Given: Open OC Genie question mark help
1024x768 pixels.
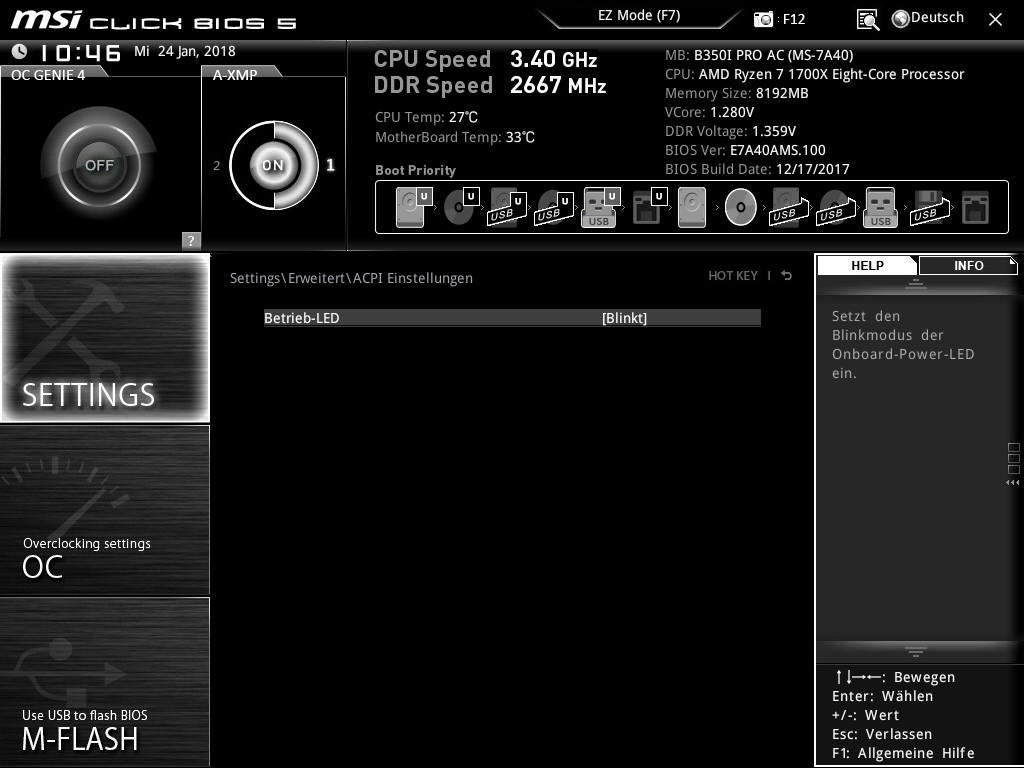Looking at the screenshot, I should (x=191, y=240).
